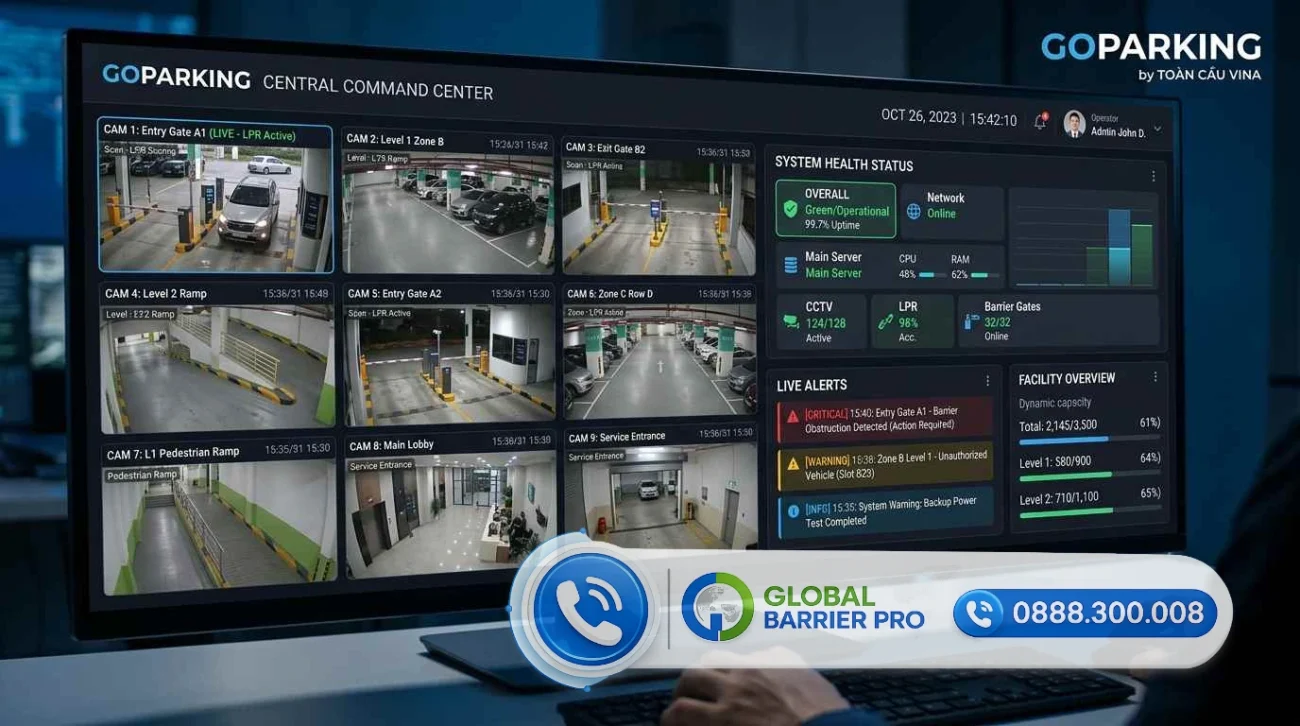Click the green shield icon beside OVERALL

pos(790,209)
